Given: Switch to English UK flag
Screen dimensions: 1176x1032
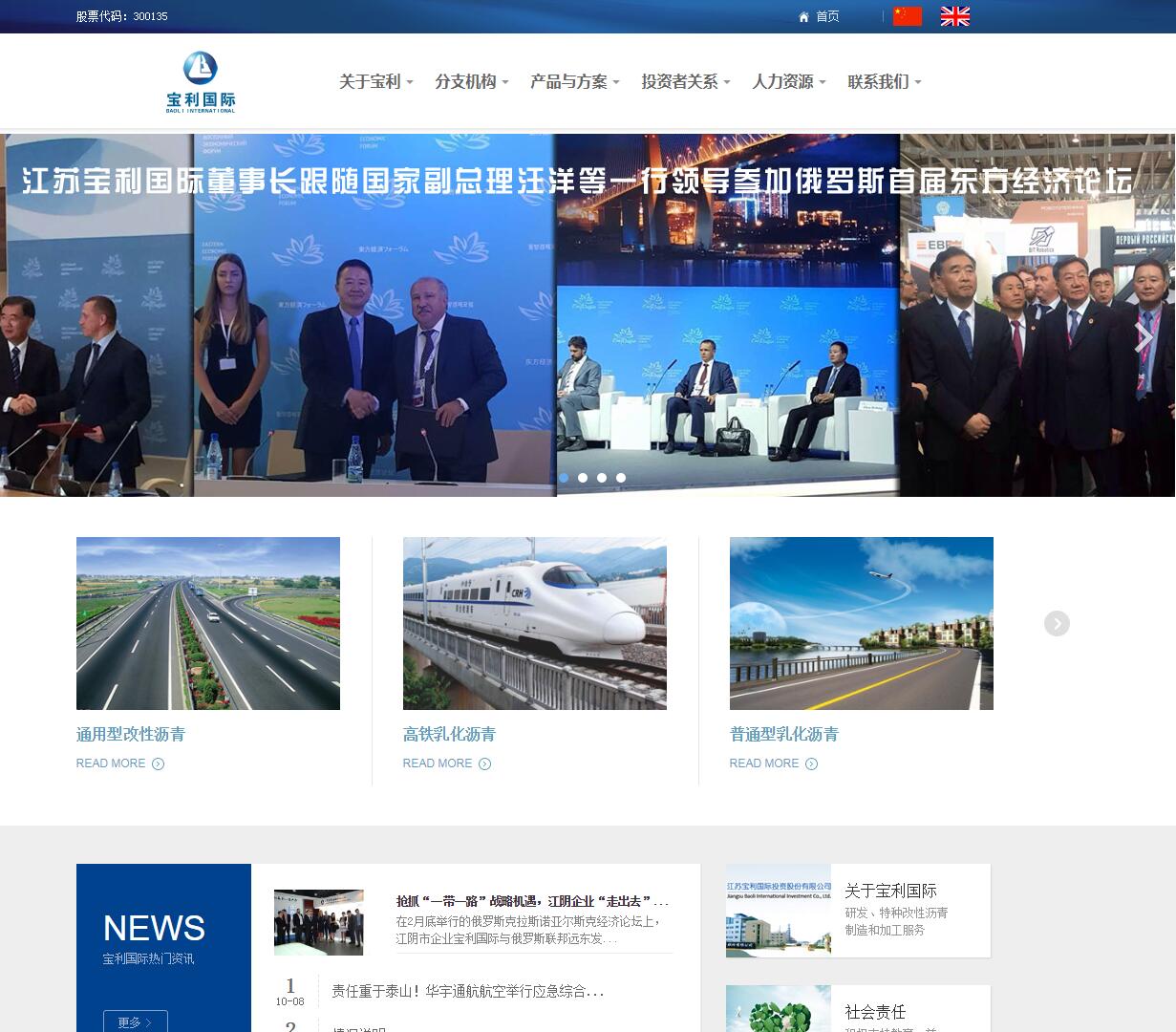Looking at the screenshot, I should click(955, 16).
